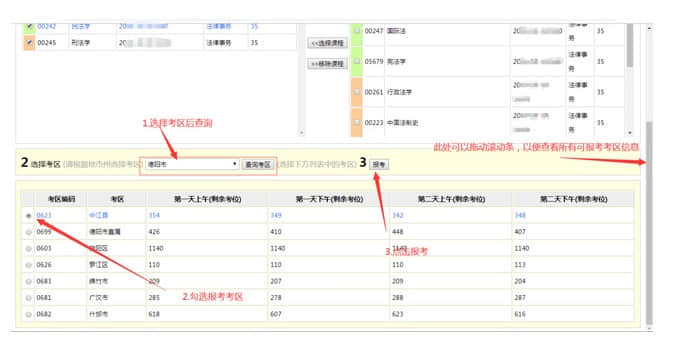Image resolution: width=680 pixels, height=362 pixels.
Task: Click the up arrow of the page scrollbar
Action: (649, 28)
